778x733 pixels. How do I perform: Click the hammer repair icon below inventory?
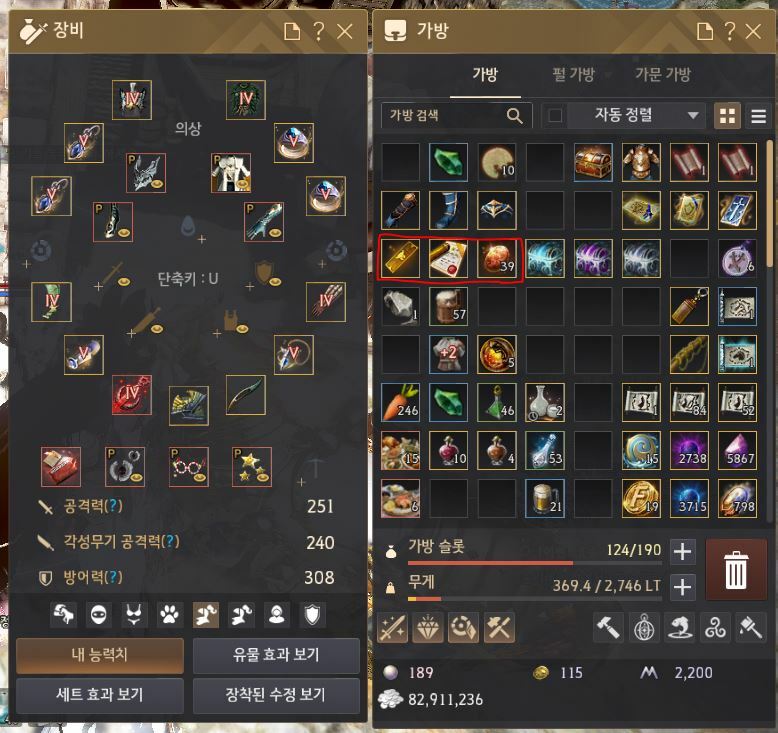click(607, 627)
